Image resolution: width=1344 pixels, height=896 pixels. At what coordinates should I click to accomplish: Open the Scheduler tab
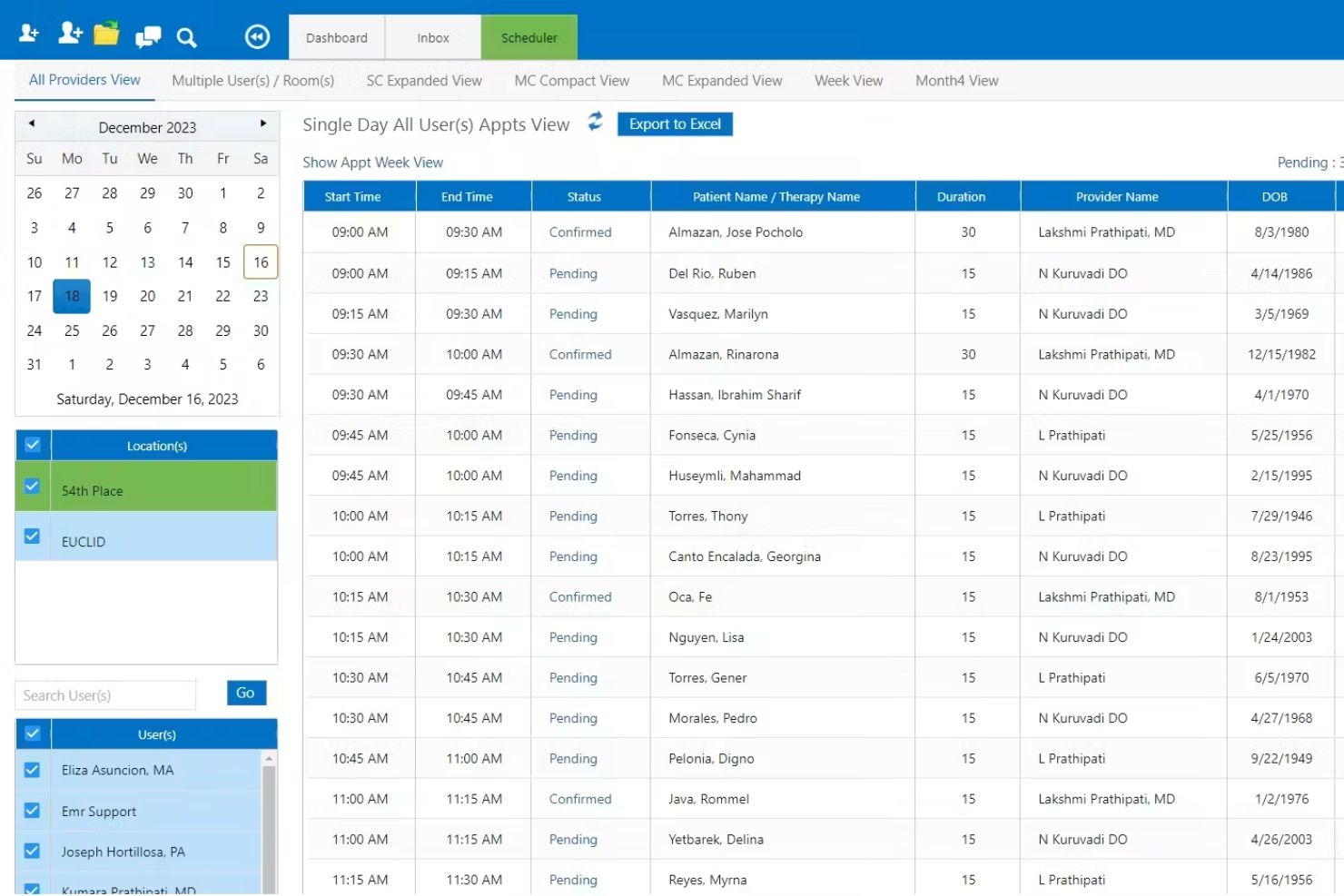529,37
